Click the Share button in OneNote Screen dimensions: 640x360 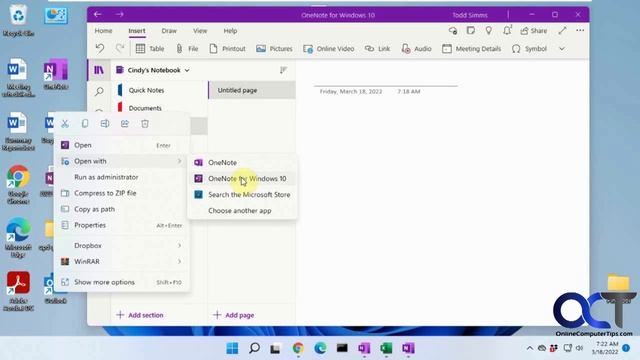coord(533,31)
